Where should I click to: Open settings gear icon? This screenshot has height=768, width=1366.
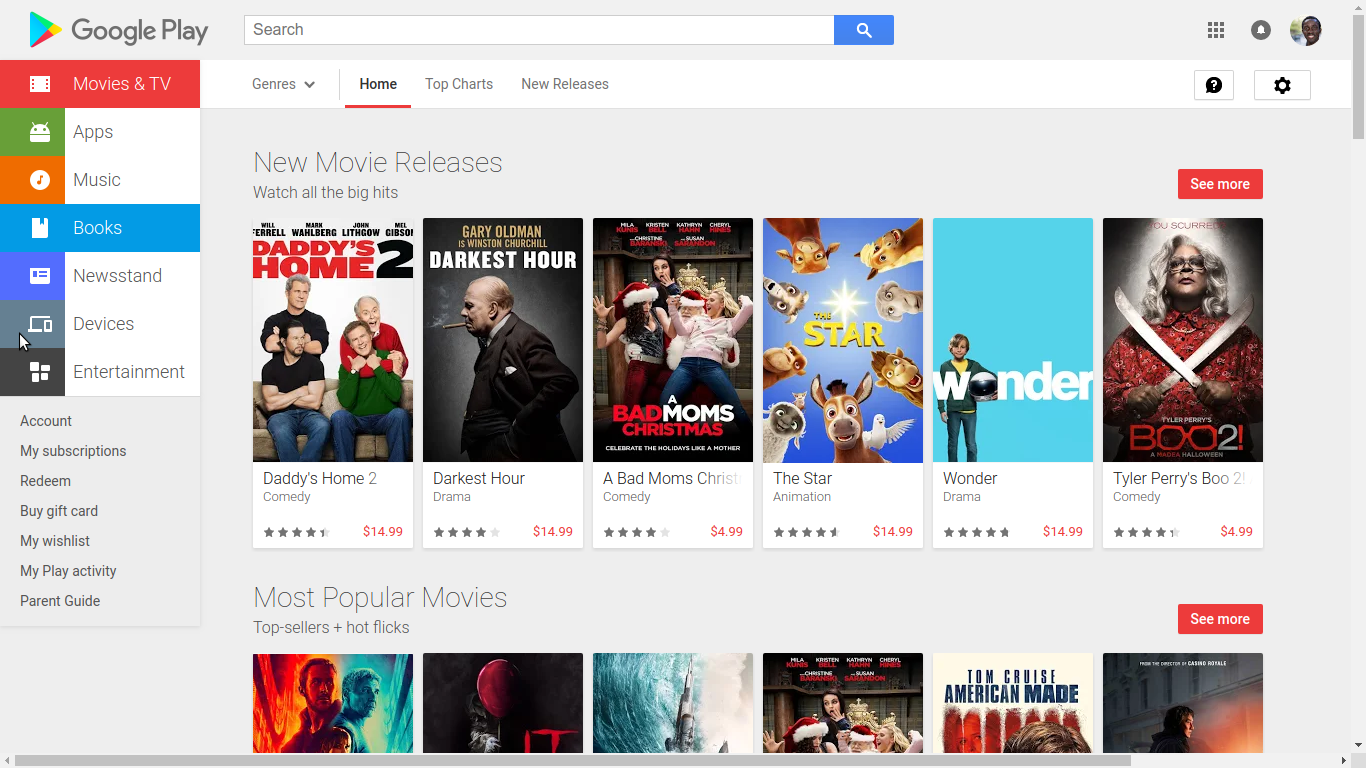(x=1282, y=85)
